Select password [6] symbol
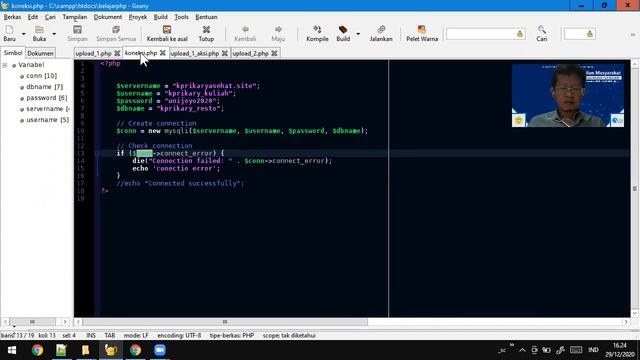The image size is (640, 360). coord(47,98)
